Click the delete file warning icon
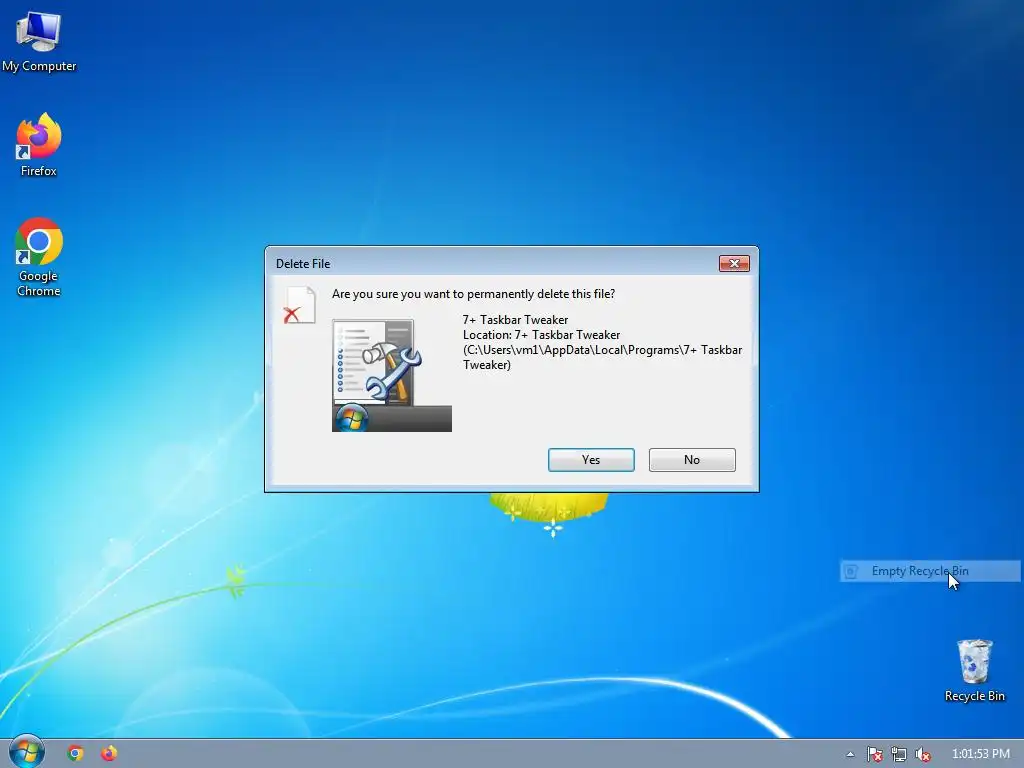This screenshot has height=768, width=1024. pyautogui.click(x=299, y=305)
